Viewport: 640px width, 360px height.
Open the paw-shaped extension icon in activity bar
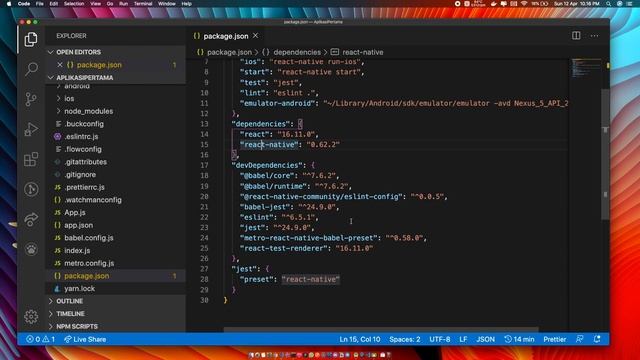31,249
